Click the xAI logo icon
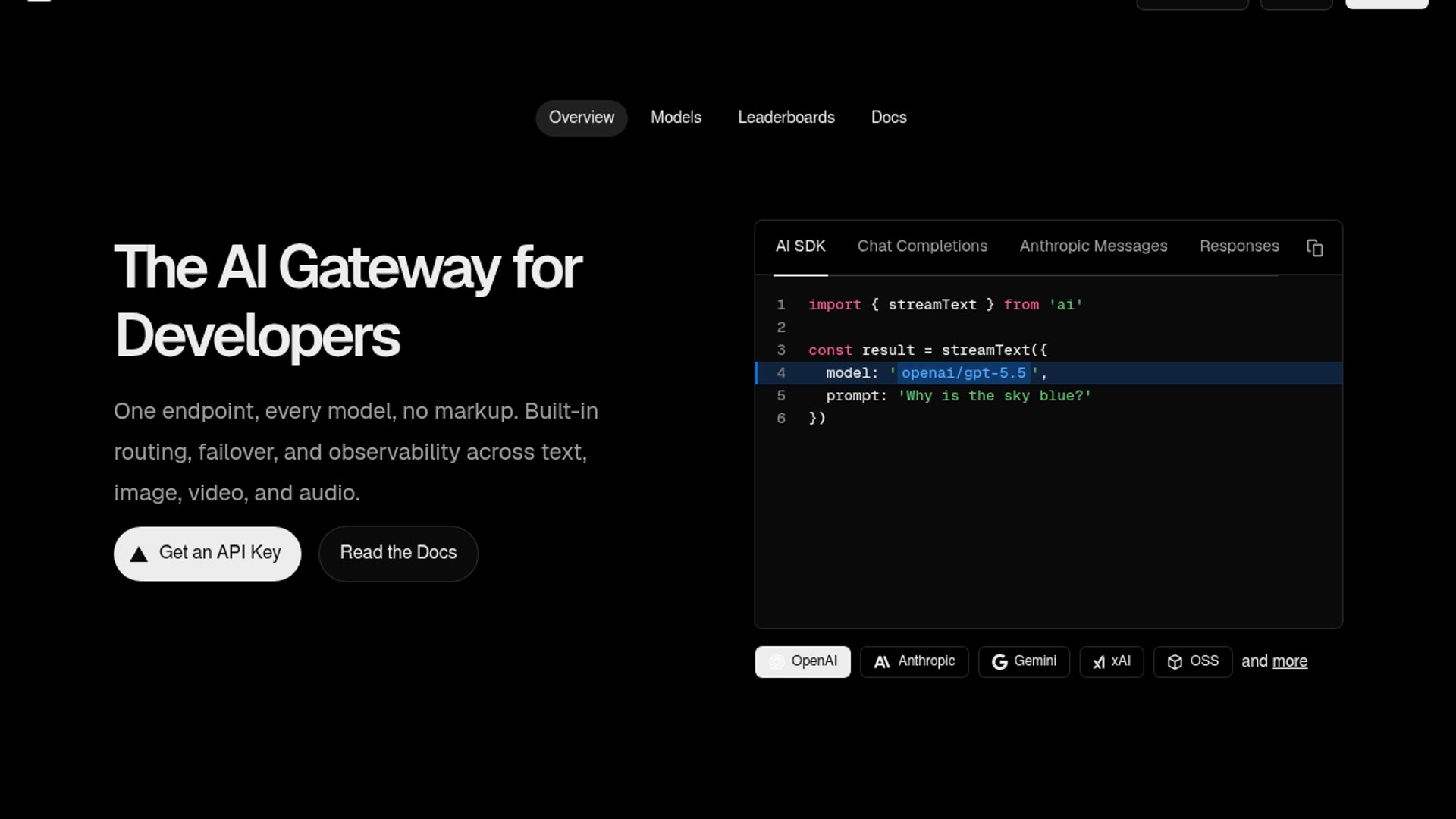 1099,662
